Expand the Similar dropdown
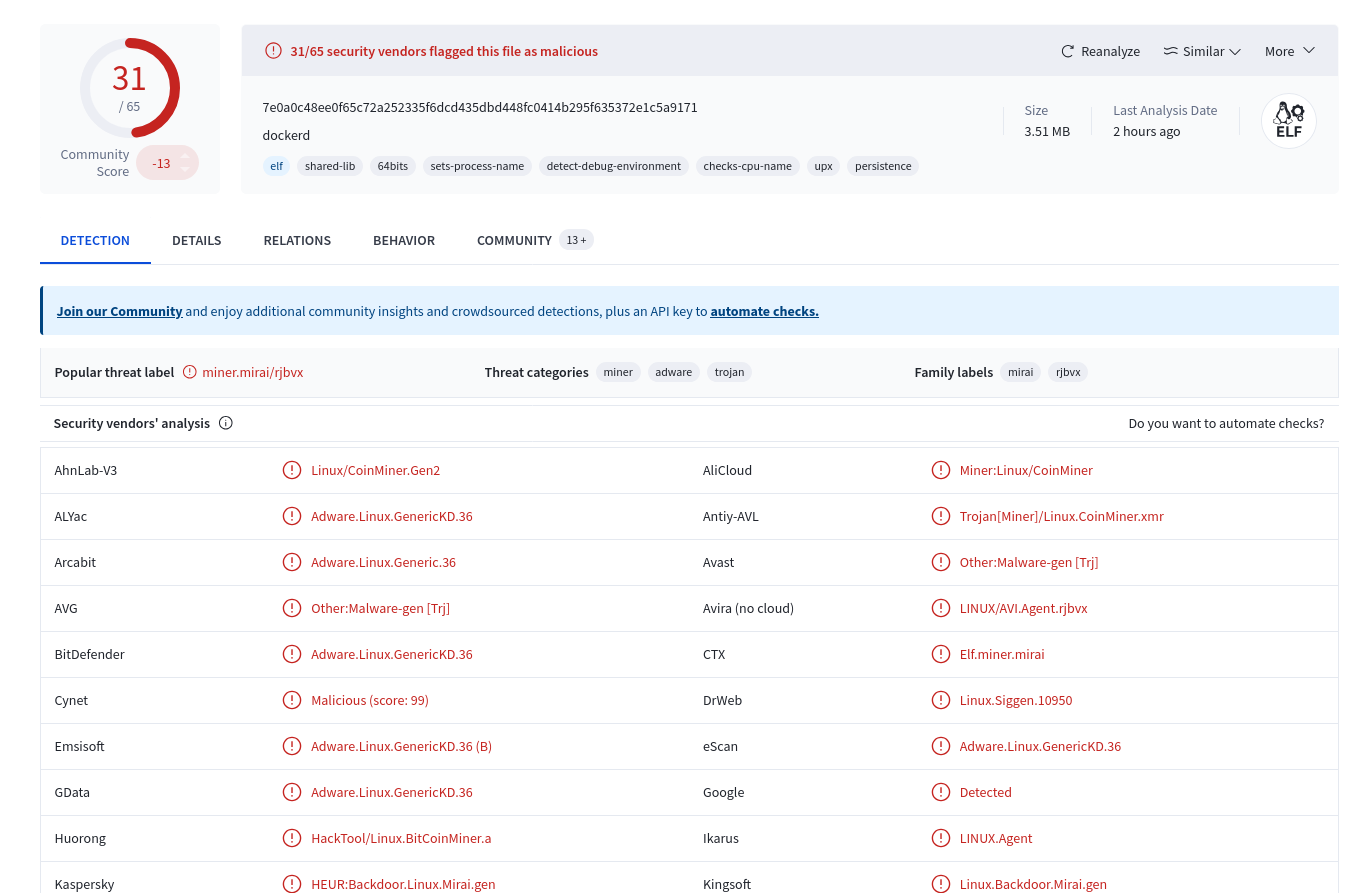1359x893 pixels. pos(1234,51)
